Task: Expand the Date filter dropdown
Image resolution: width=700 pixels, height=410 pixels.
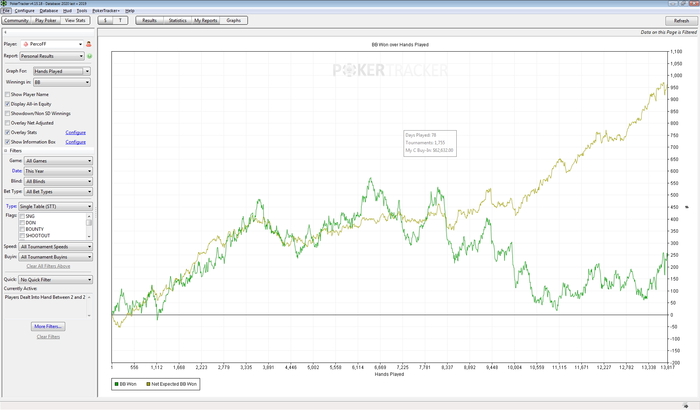Action: [x=58, y=171]
